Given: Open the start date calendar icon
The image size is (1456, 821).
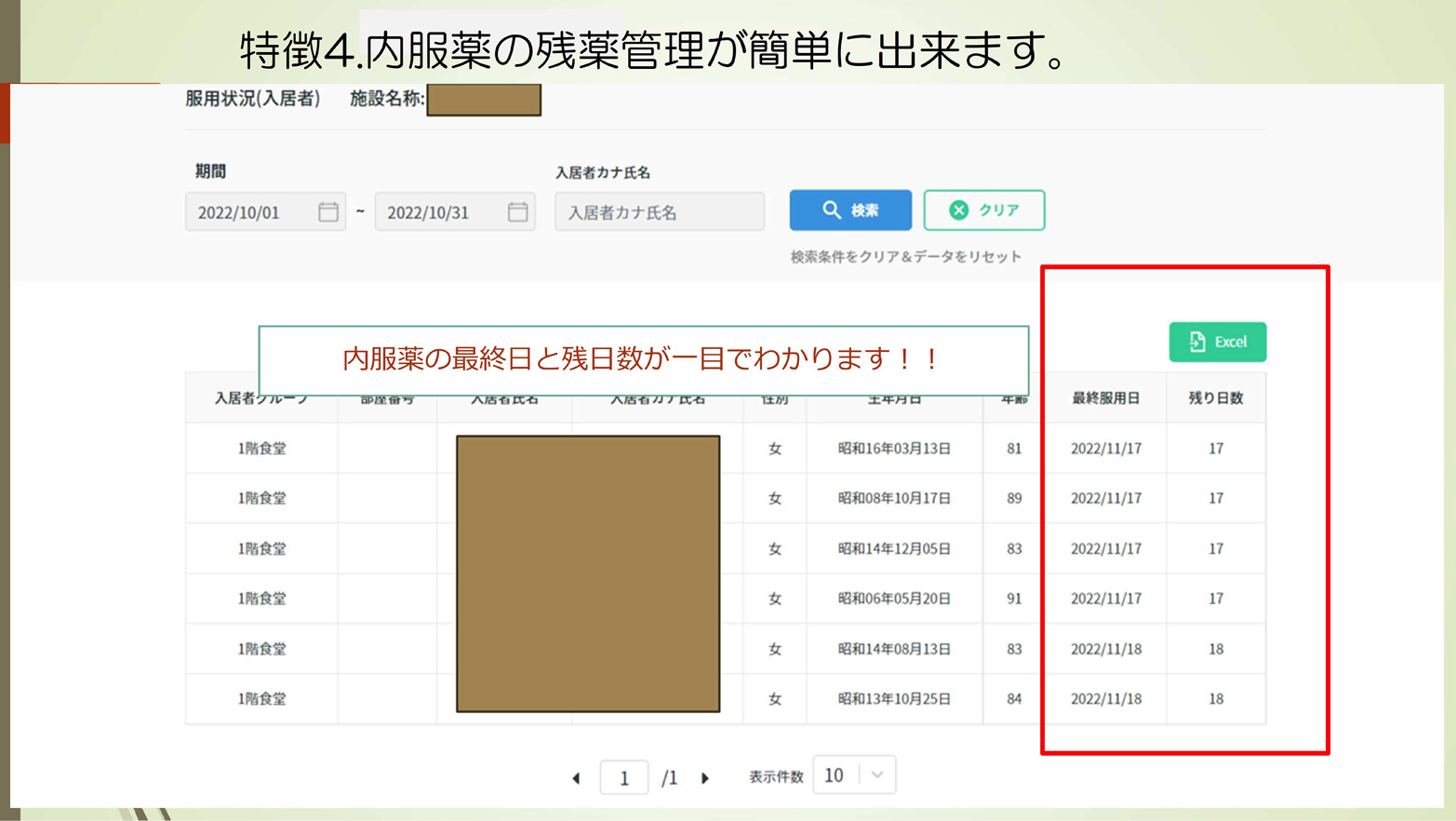Looking at the screenshot, I should [327, 212].
